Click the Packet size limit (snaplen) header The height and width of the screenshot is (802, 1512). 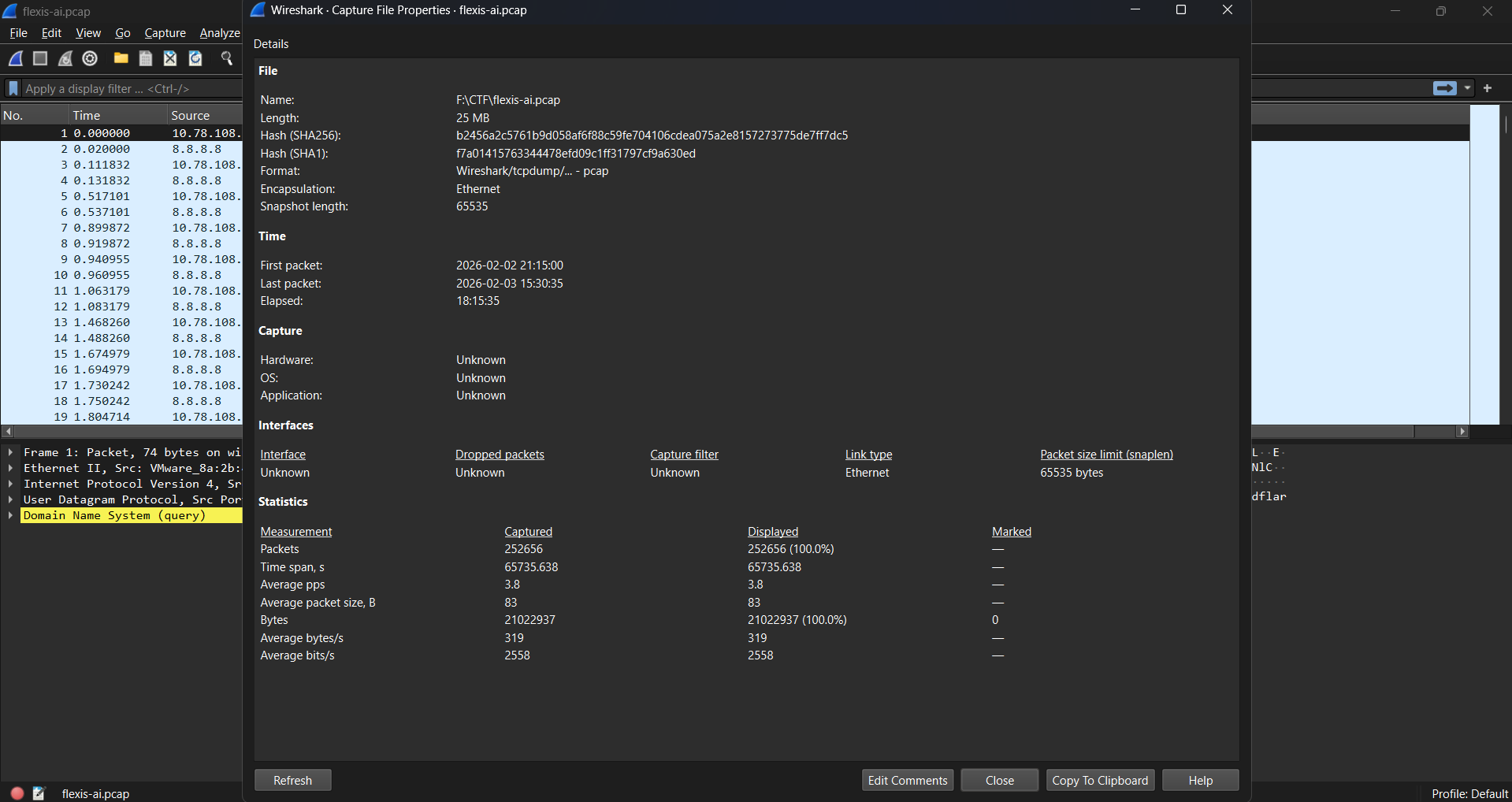click(x=1106, y=455)
